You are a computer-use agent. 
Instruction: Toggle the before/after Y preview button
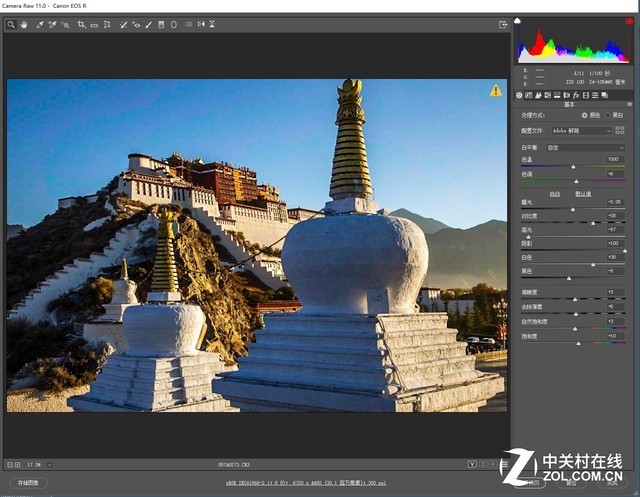click(x=472, y=464)
